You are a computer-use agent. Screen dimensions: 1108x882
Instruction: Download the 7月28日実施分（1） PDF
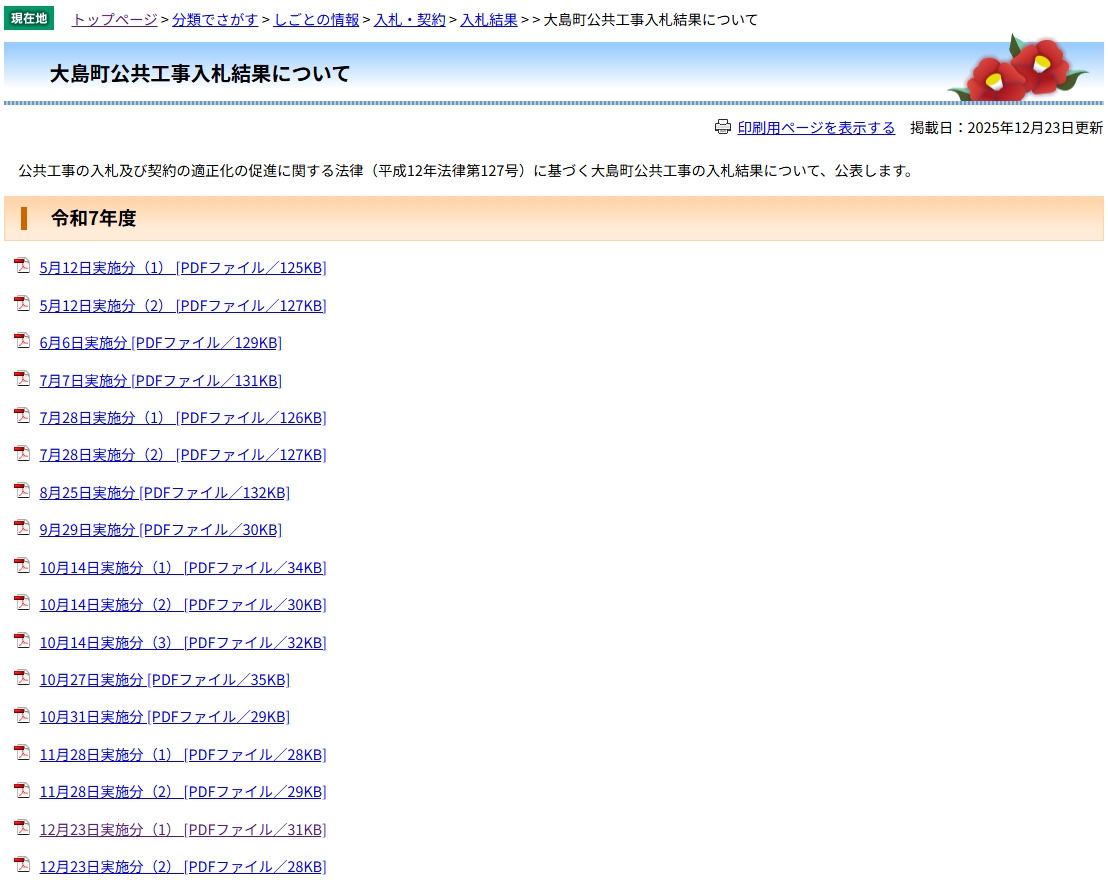pos(182,418)
